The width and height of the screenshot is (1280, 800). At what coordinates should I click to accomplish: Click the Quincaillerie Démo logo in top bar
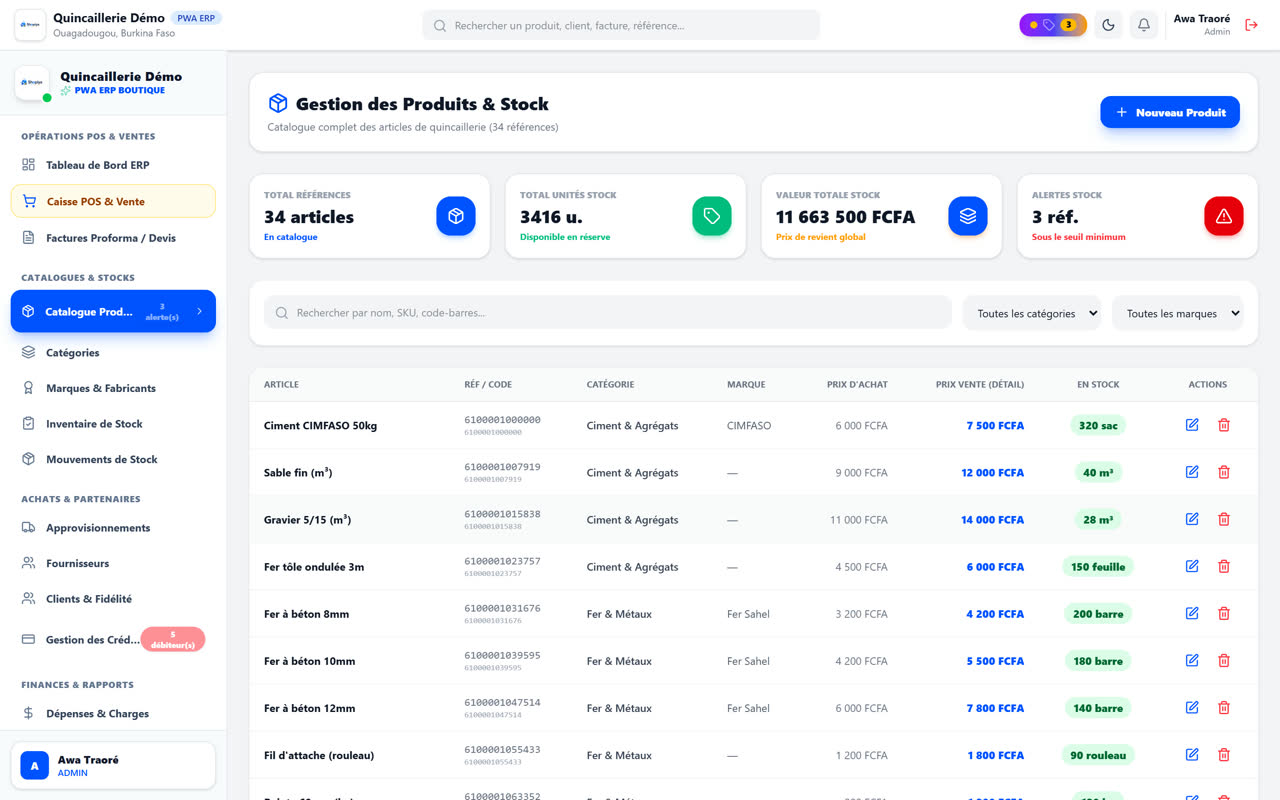[30, 25]
